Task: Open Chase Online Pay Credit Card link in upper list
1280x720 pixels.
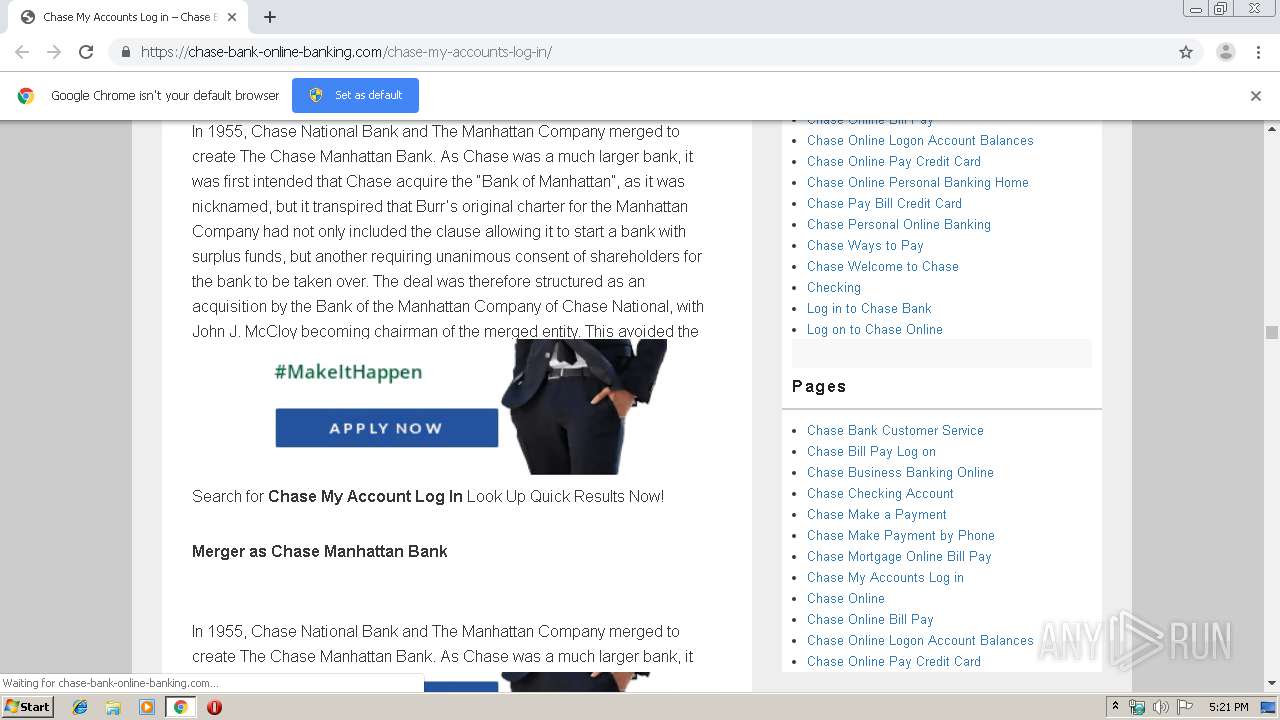Action: point(894,161)
